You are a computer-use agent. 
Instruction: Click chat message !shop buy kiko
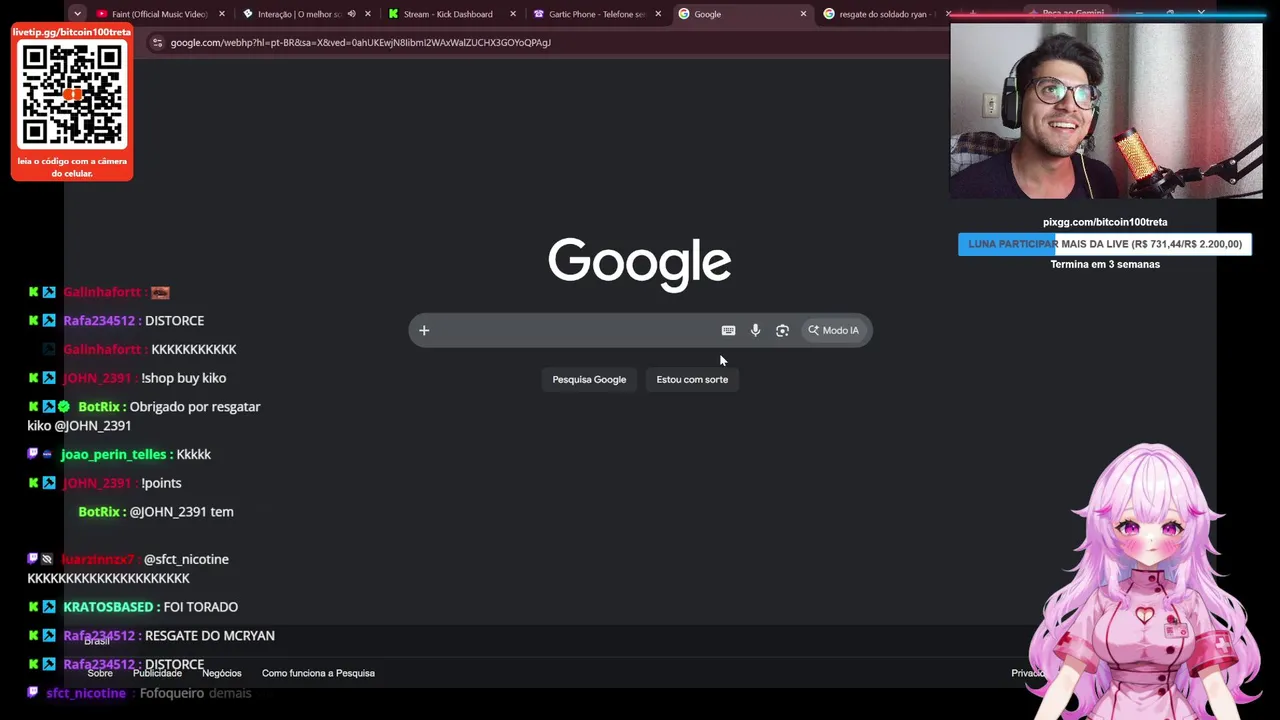coord(184,378)
